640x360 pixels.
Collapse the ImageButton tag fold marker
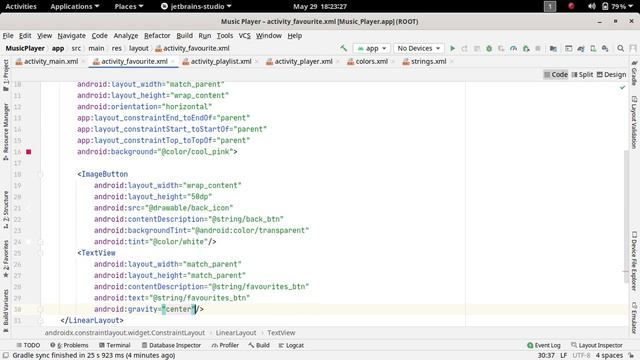[40, 174]
